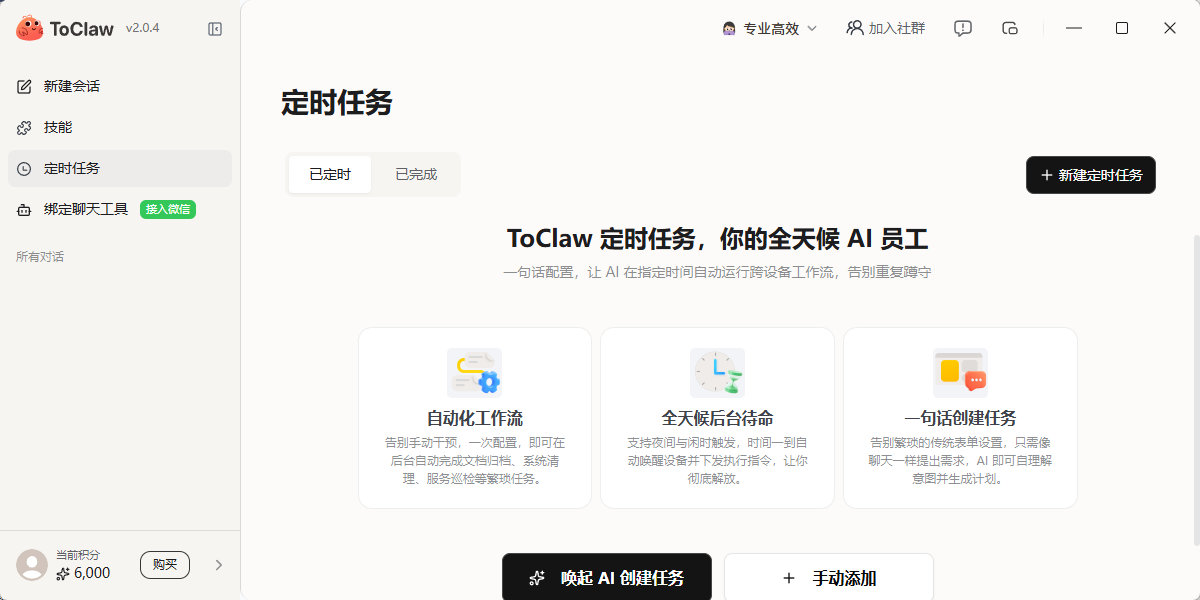Collapse the sidebar using the panel icon
Screen dimensions: 1200x600
214,28
